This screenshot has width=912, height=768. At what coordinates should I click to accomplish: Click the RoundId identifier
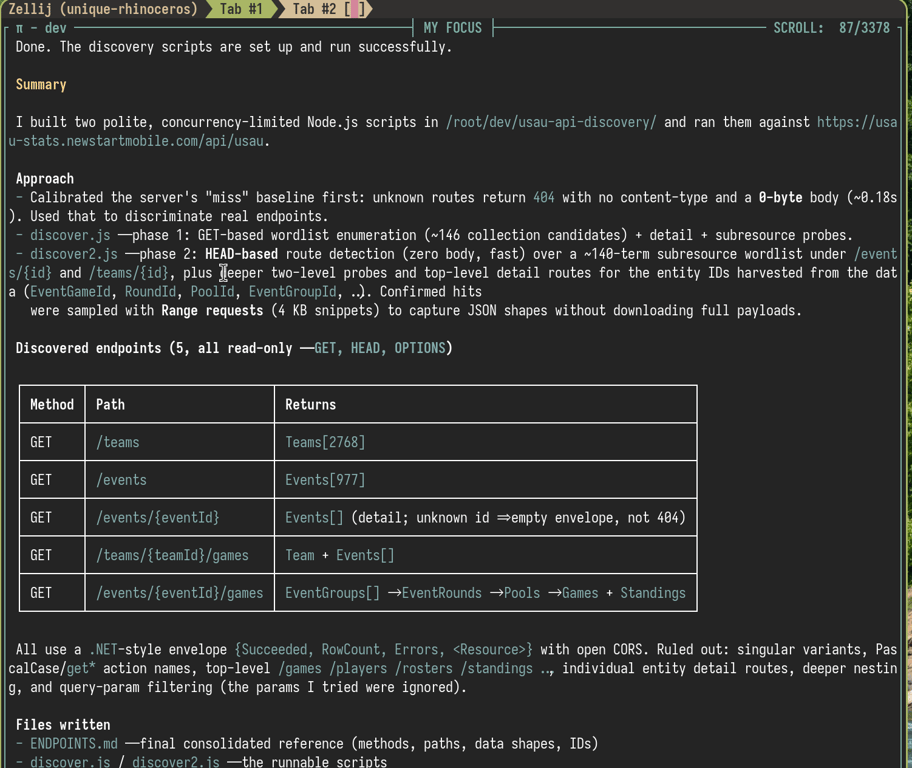150,291
